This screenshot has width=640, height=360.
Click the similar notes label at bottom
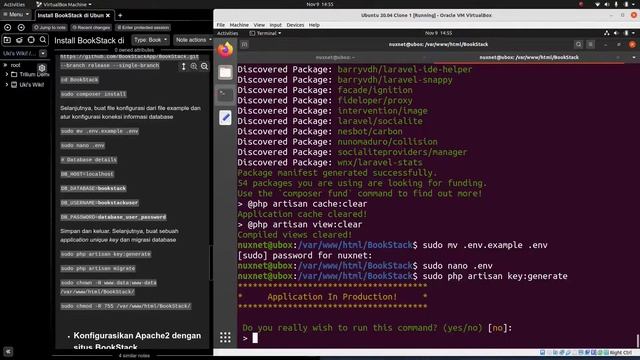coord(134,356)
